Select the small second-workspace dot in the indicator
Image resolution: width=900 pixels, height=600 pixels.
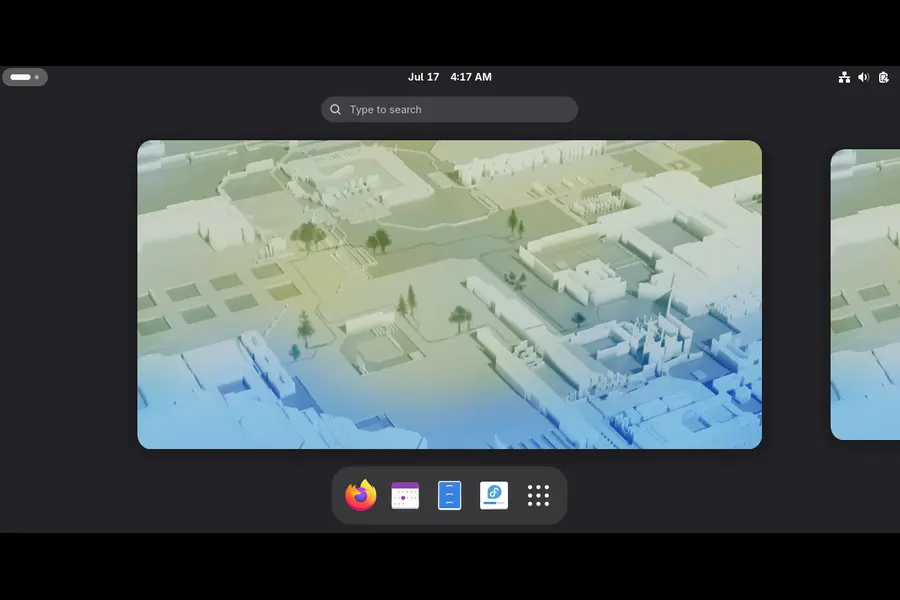pos(37,77)
